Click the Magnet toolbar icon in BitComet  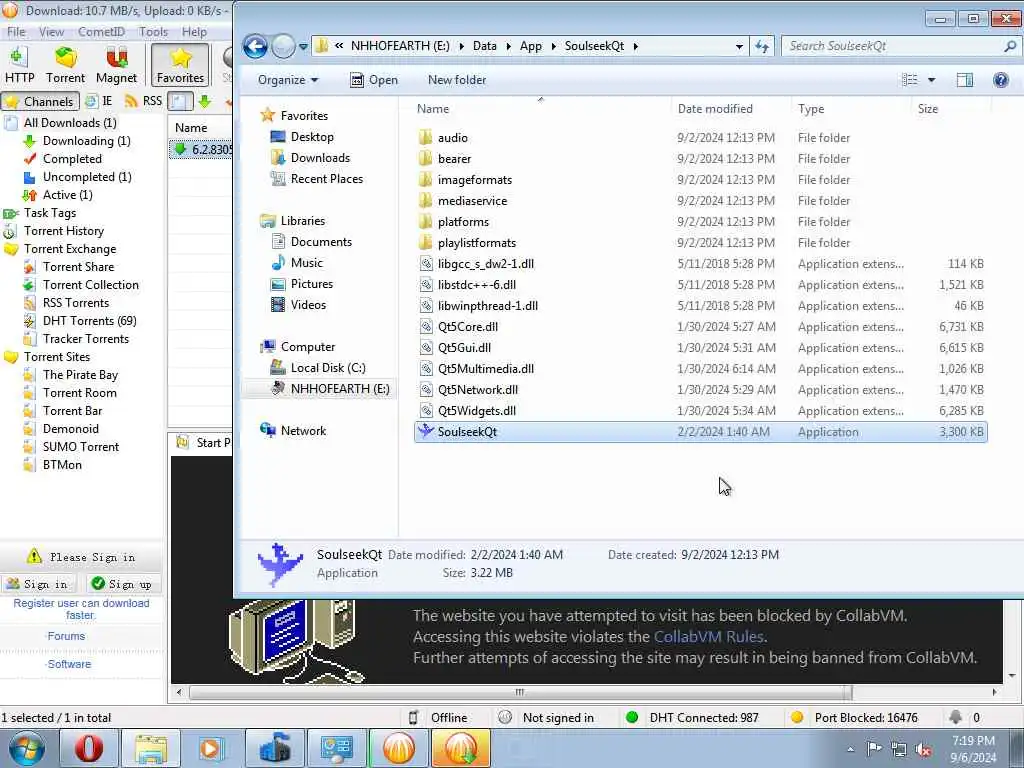tap(116, 65)
